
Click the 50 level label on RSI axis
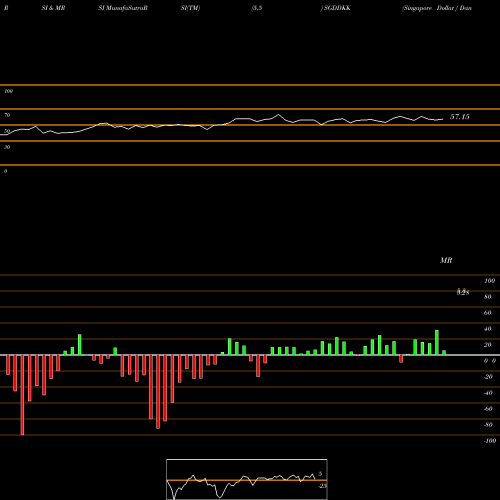pos(7,131)
